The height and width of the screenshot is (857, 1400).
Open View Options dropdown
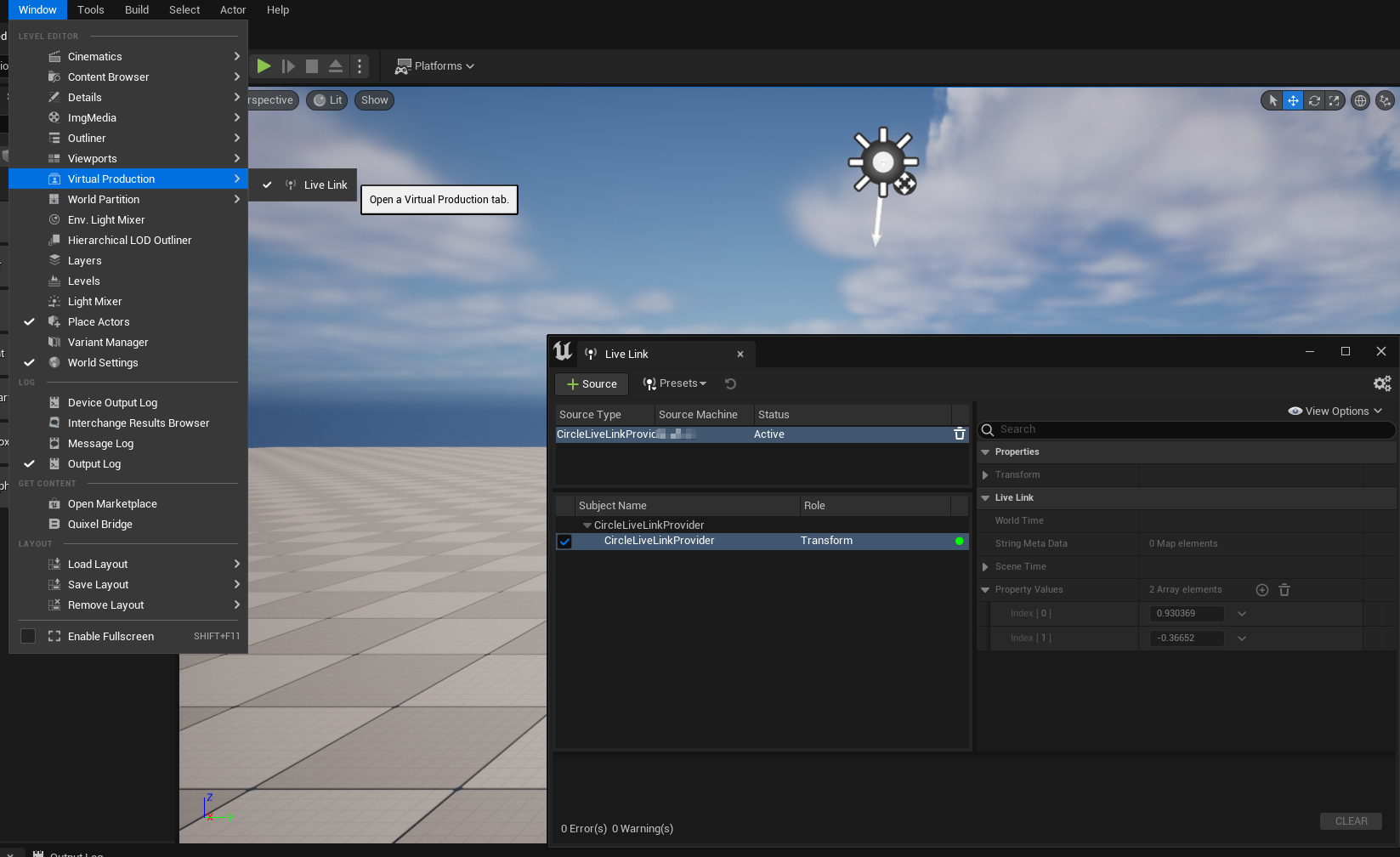(x=1335, y=411)
